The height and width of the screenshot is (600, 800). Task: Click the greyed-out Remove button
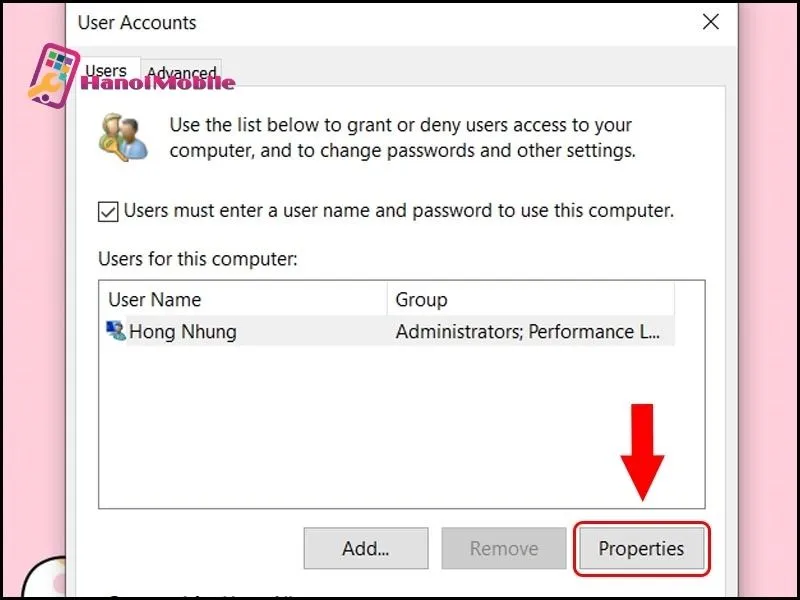click(504, 548)
